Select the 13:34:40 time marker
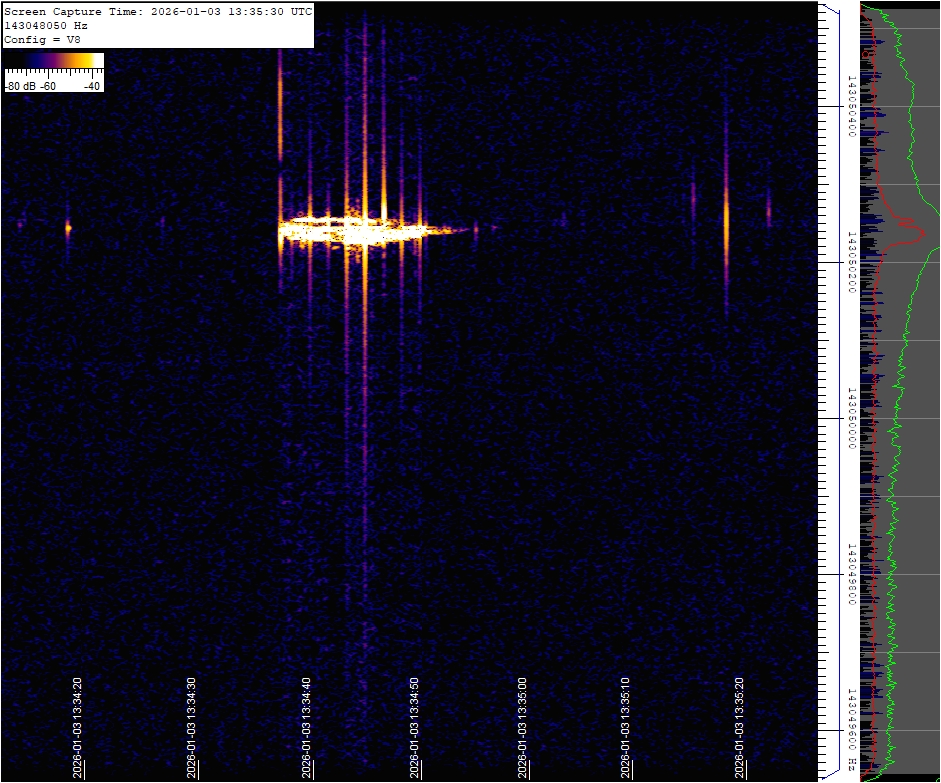Screen dimensions: 941x783 (305, 726)
